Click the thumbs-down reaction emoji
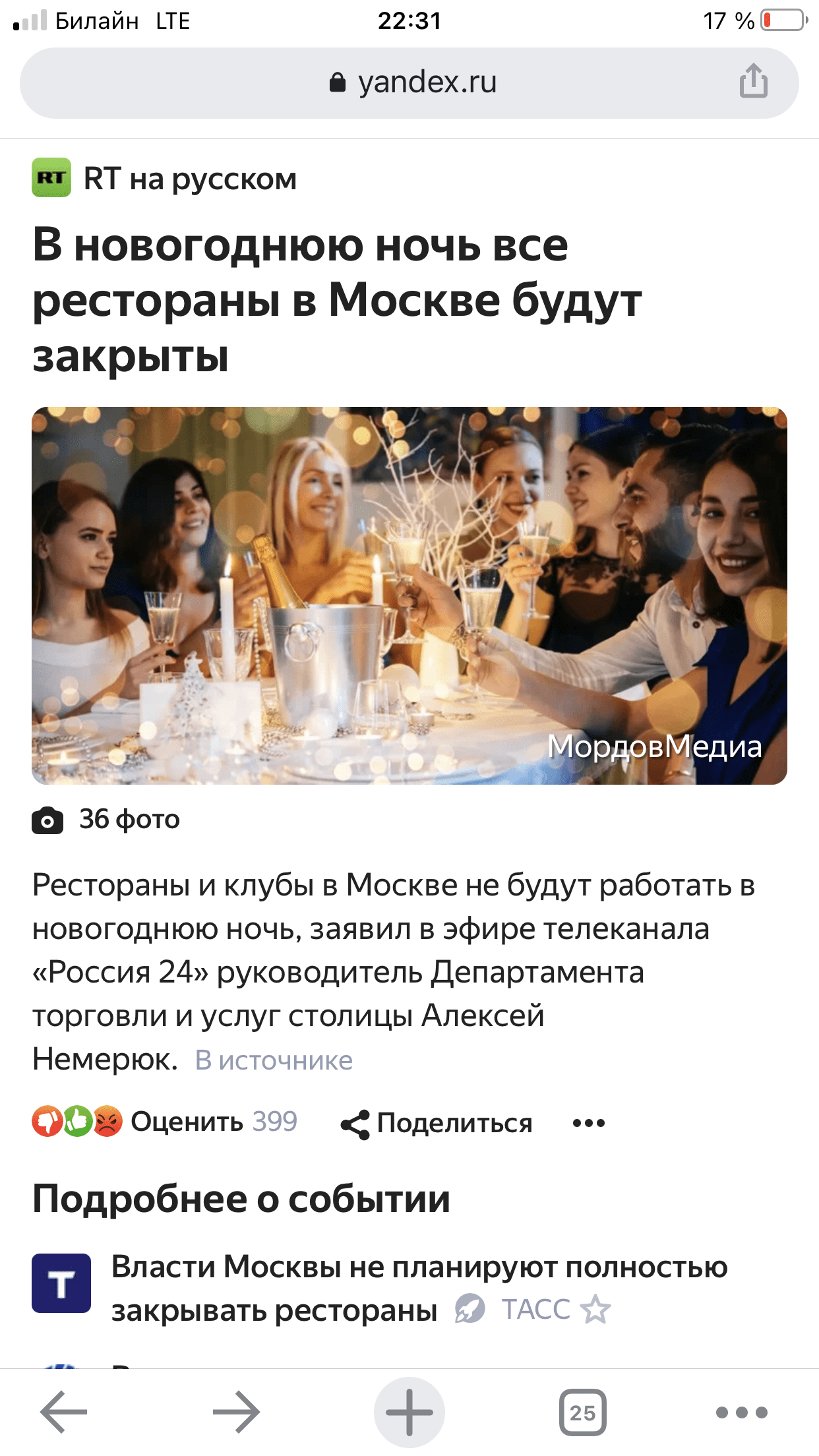The width and height of the screenshot is (819, 1456). click(x=47, y=1121)
